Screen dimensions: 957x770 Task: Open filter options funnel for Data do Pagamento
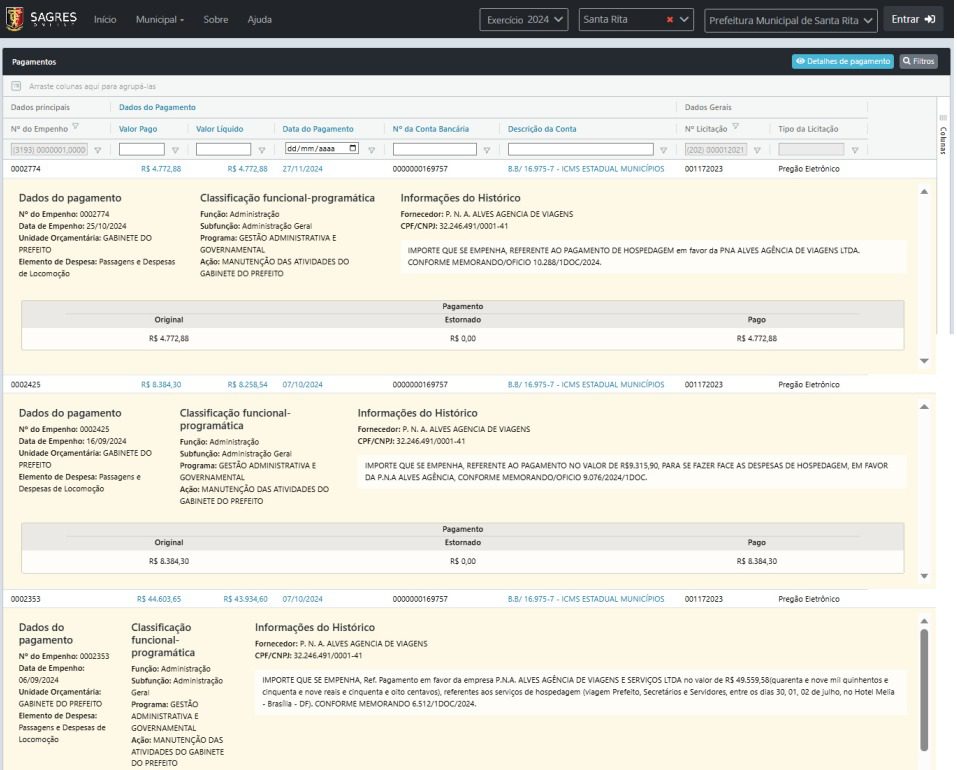pyautogui.click(x=372, y=150)
